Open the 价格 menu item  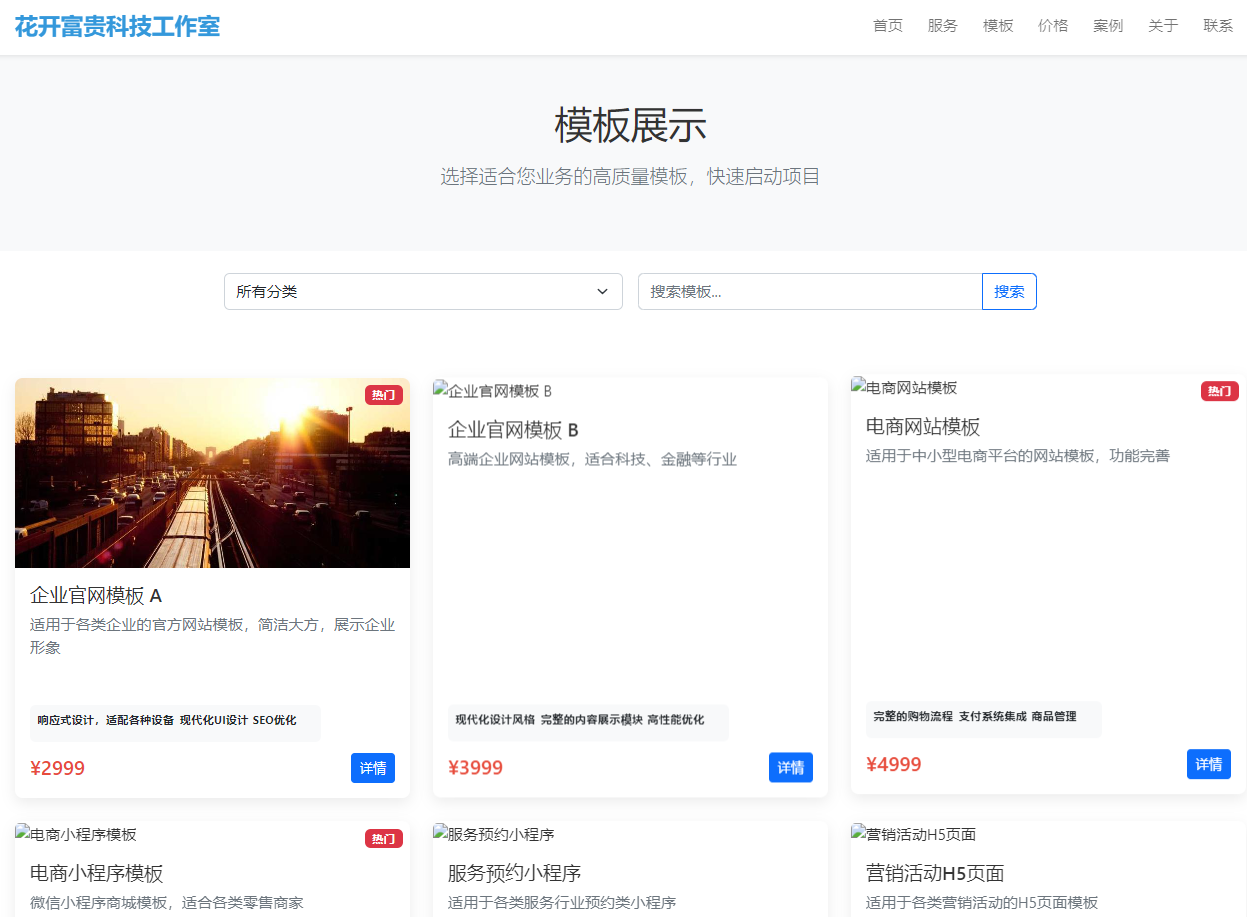[1053, 26]
